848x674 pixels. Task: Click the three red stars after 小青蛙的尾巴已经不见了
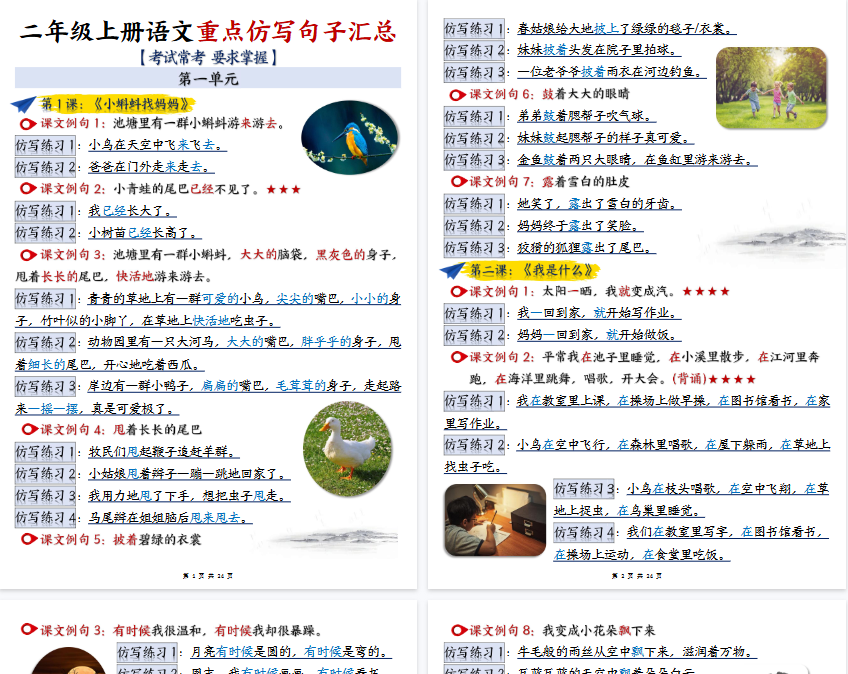point(283,189)
